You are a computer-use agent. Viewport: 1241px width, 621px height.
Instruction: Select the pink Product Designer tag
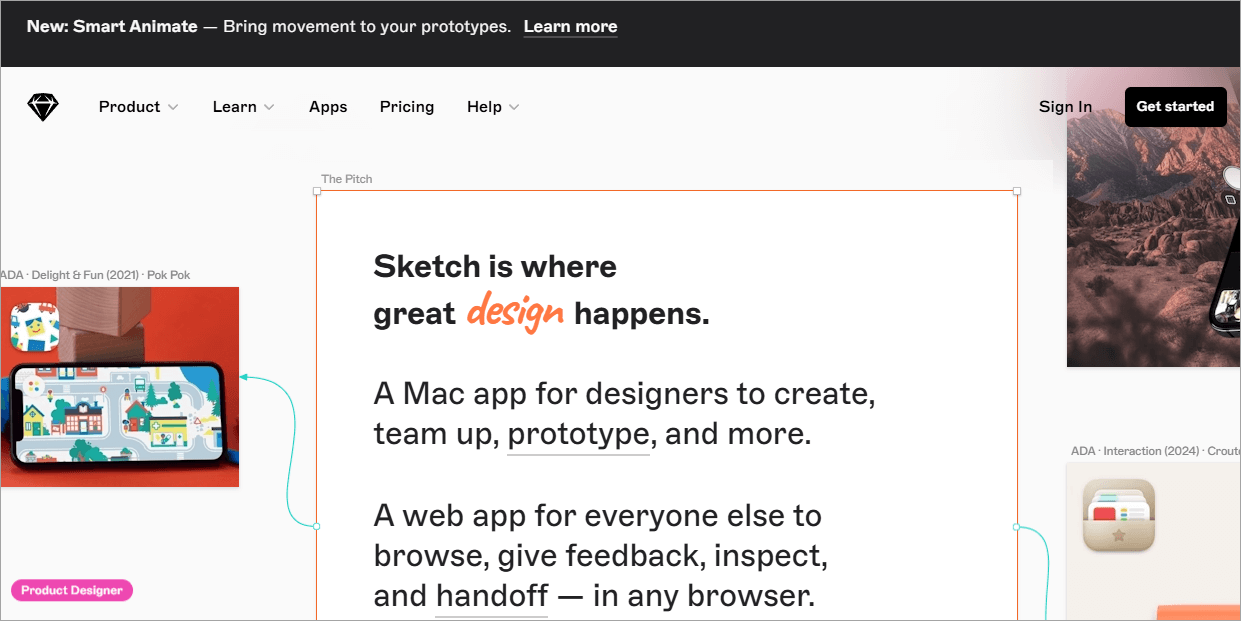tap(72, 591)
